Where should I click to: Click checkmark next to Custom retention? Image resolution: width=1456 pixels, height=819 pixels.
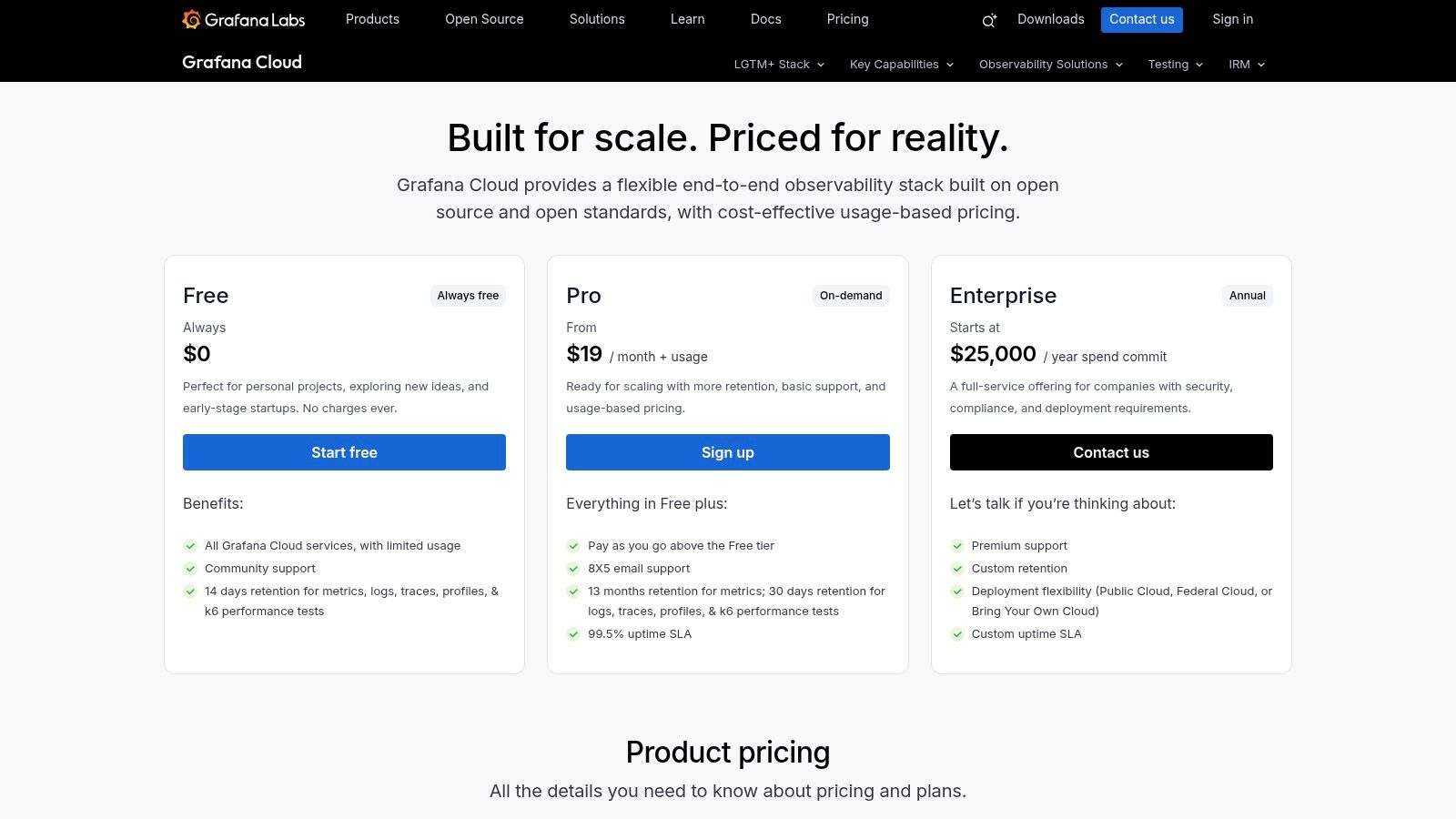click(957, 569)
